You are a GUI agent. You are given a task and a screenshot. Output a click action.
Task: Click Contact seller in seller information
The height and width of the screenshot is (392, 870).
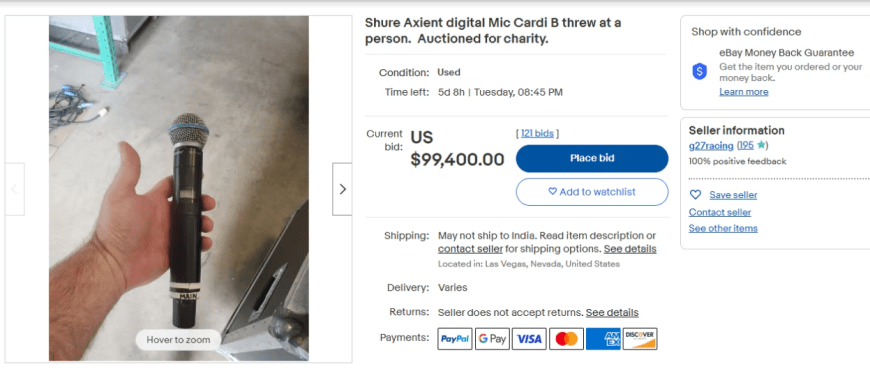coord(720,212)
